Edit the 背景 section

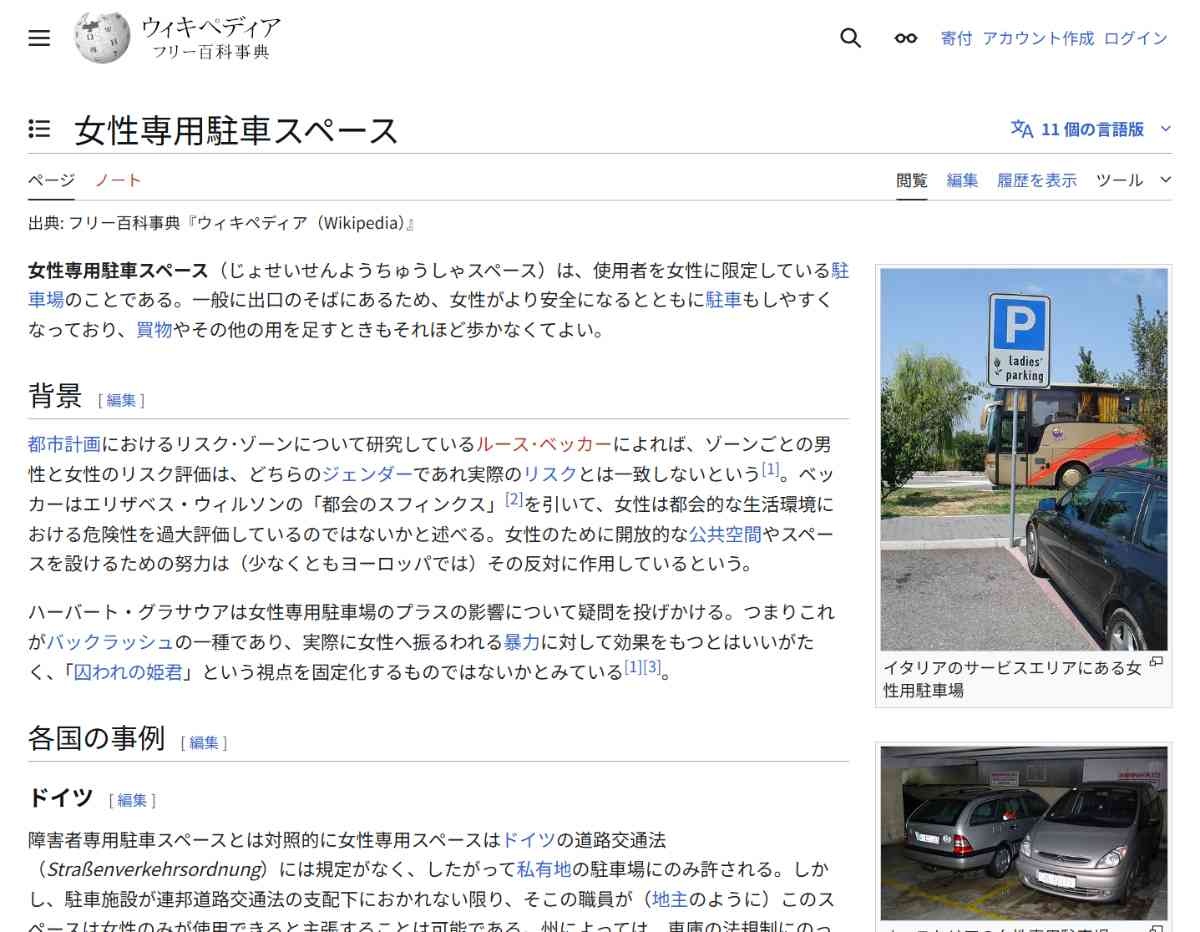(x=121, y=400)
